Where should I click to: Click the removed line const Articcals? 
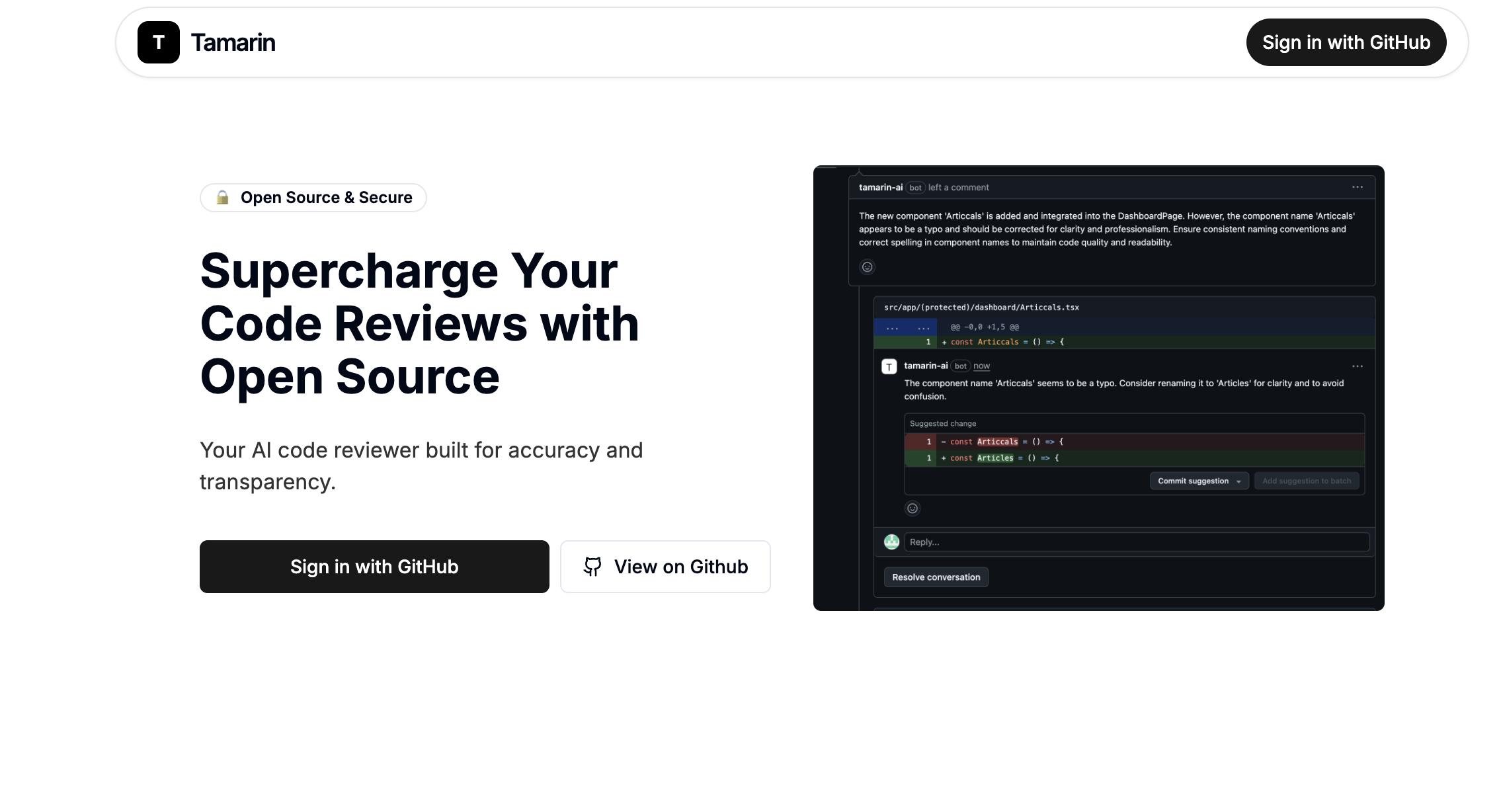point(1134,442)
